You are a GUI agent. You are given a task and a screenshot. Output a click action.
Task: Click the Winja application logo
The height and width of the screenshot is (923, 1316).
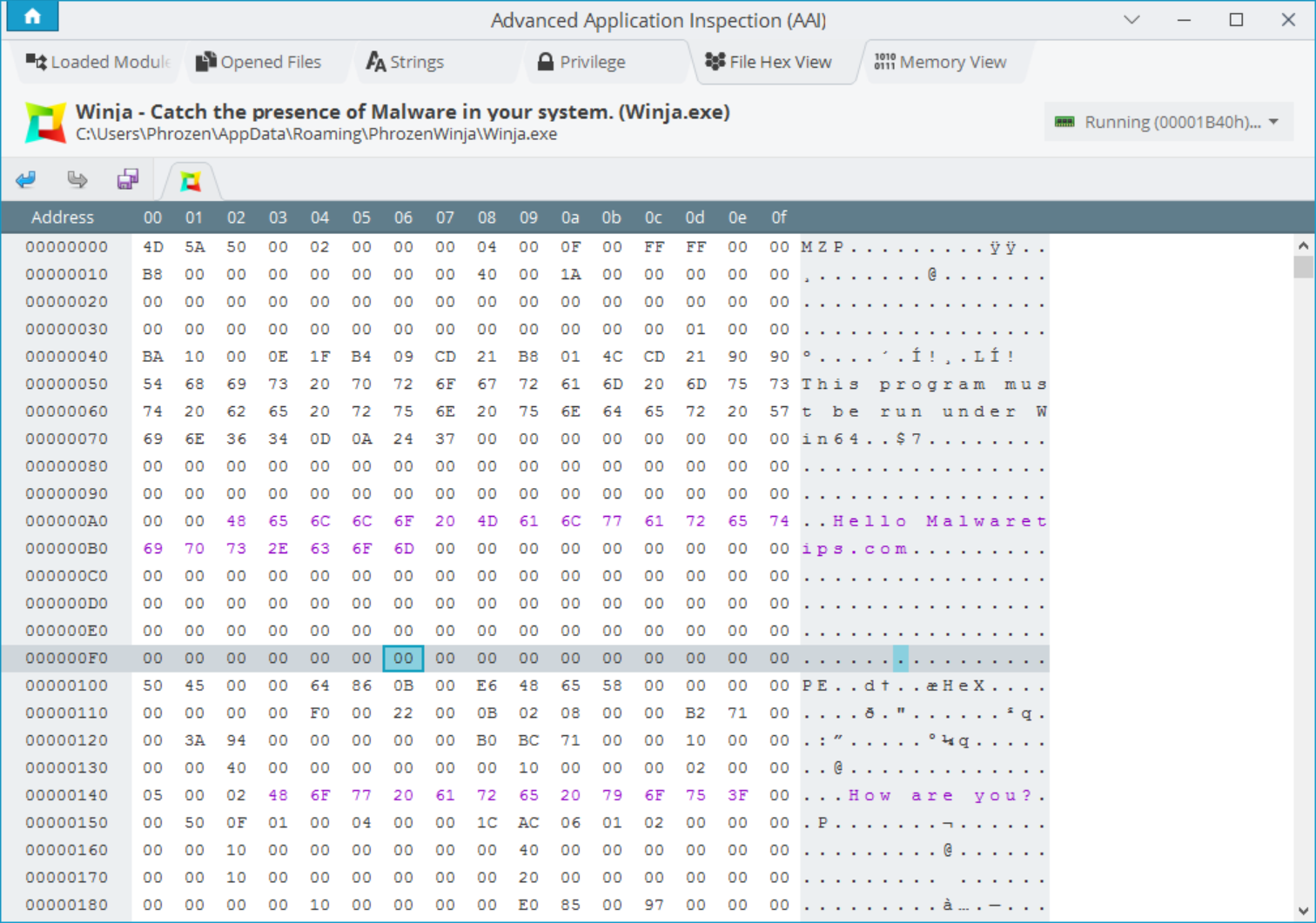coord(45,122)
